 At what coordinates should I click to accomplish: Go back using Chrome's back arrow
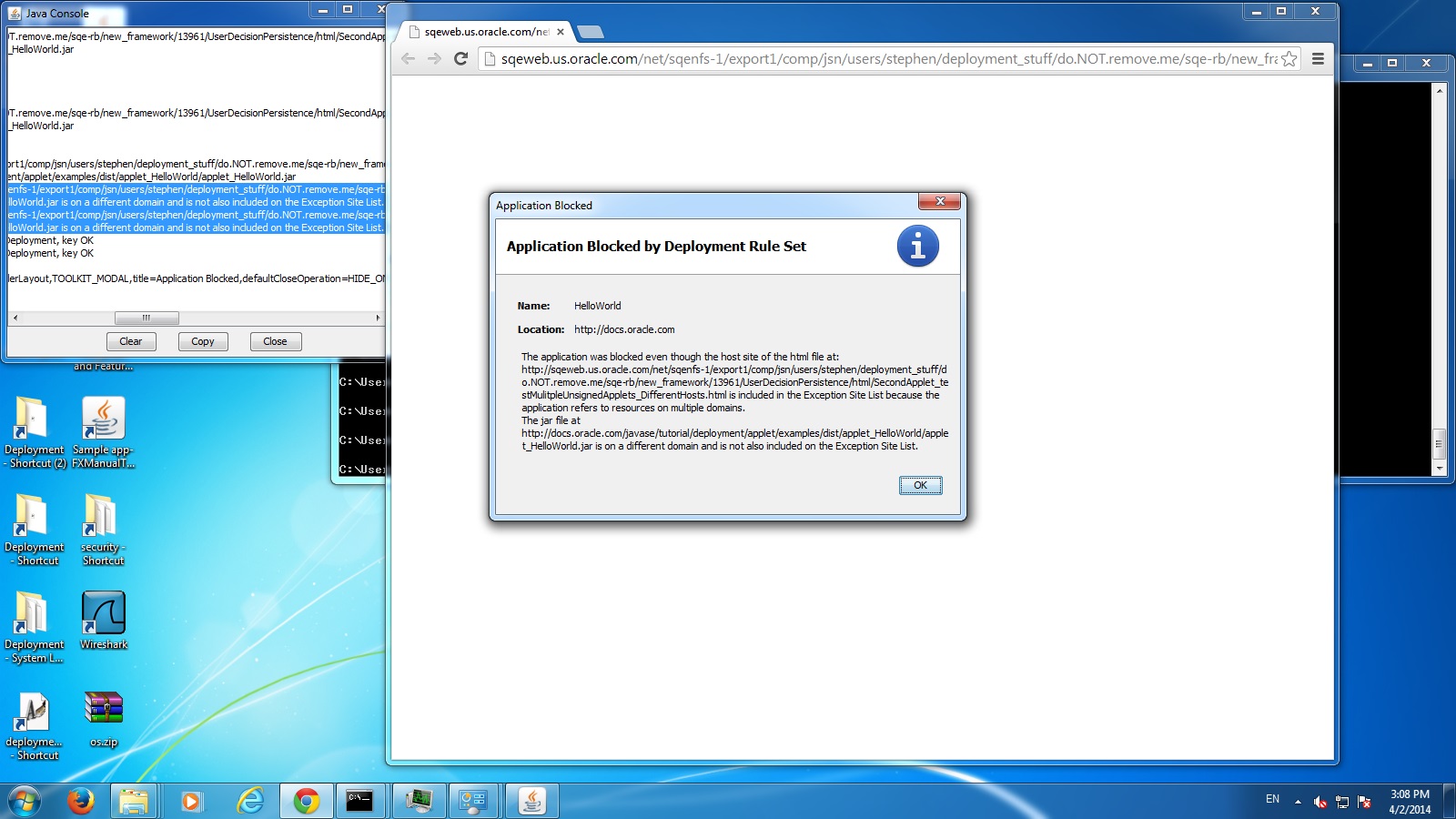(408, 59)
